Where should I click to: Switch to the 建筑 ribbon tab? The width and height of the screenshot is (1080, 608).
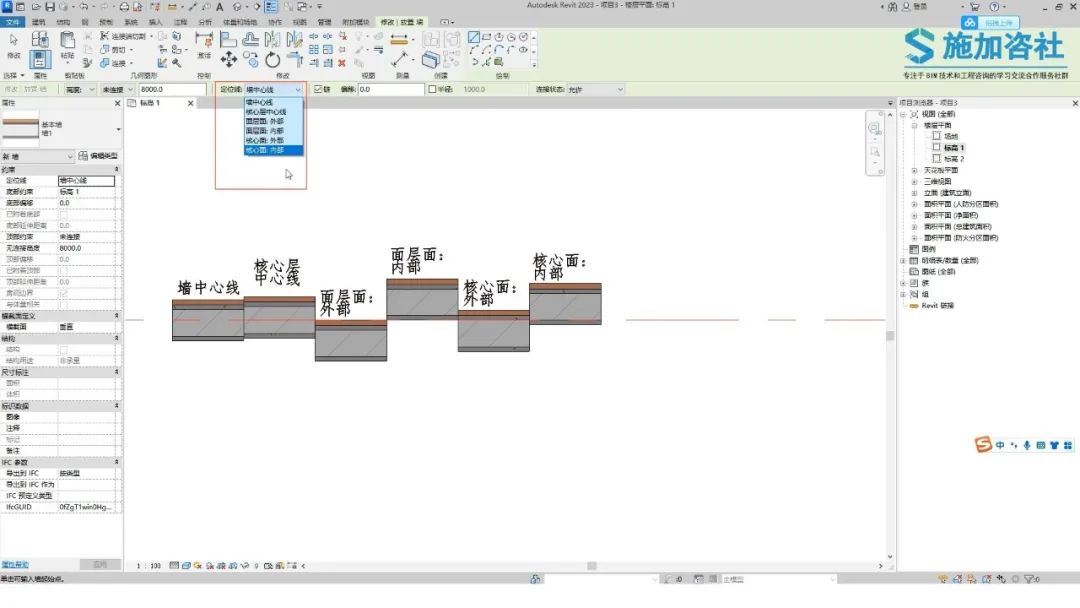pos(39,22)
